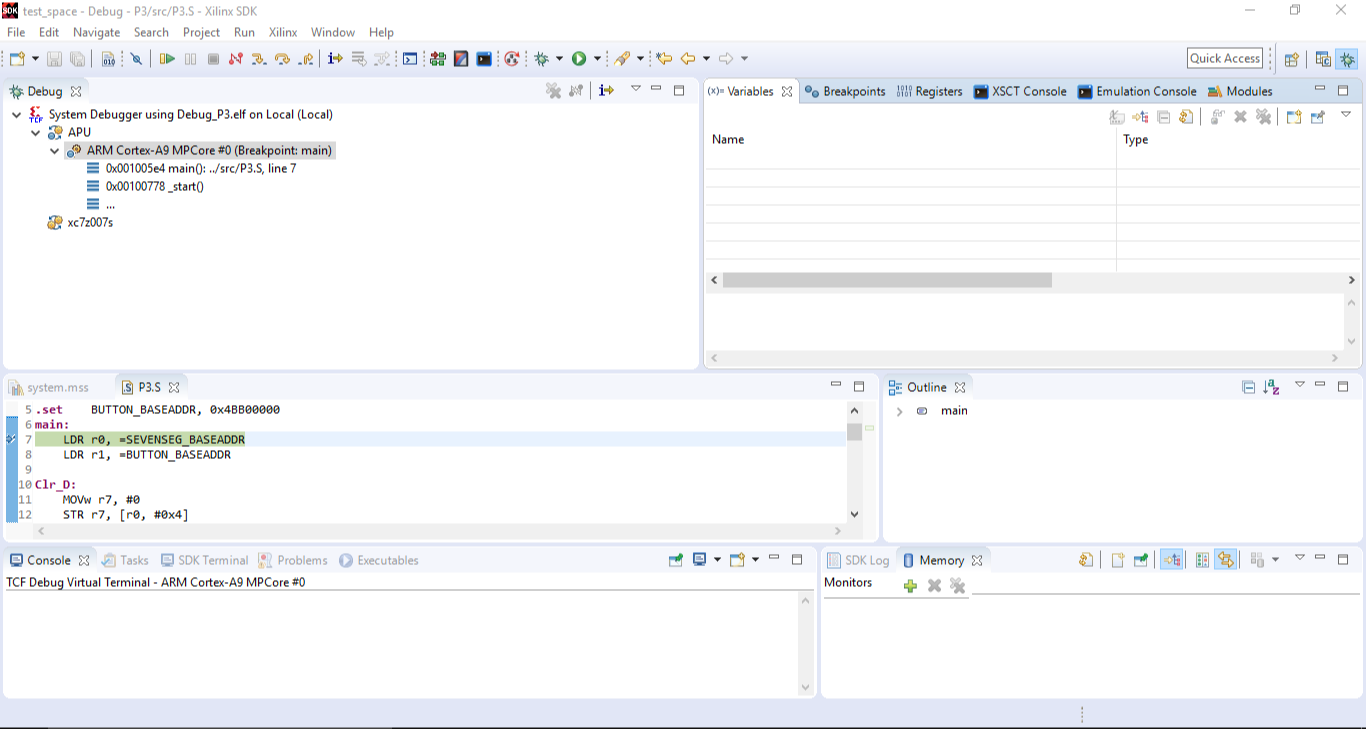Switch to the Modules tab
1366x729 pixels.
coord(1240,91)
